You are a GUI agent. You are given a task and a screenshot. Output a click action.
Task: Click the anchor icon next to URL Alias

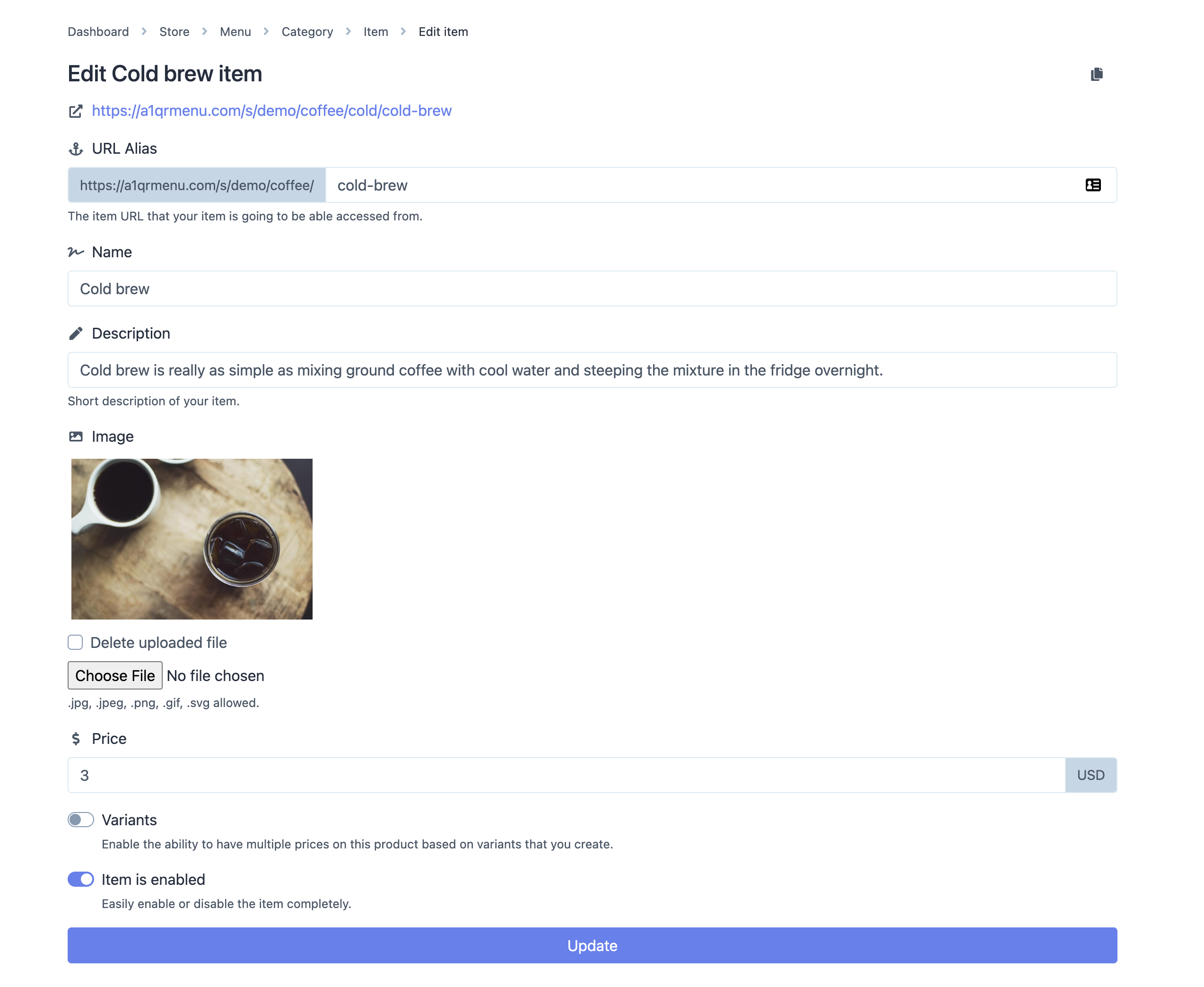pos(76,149)
